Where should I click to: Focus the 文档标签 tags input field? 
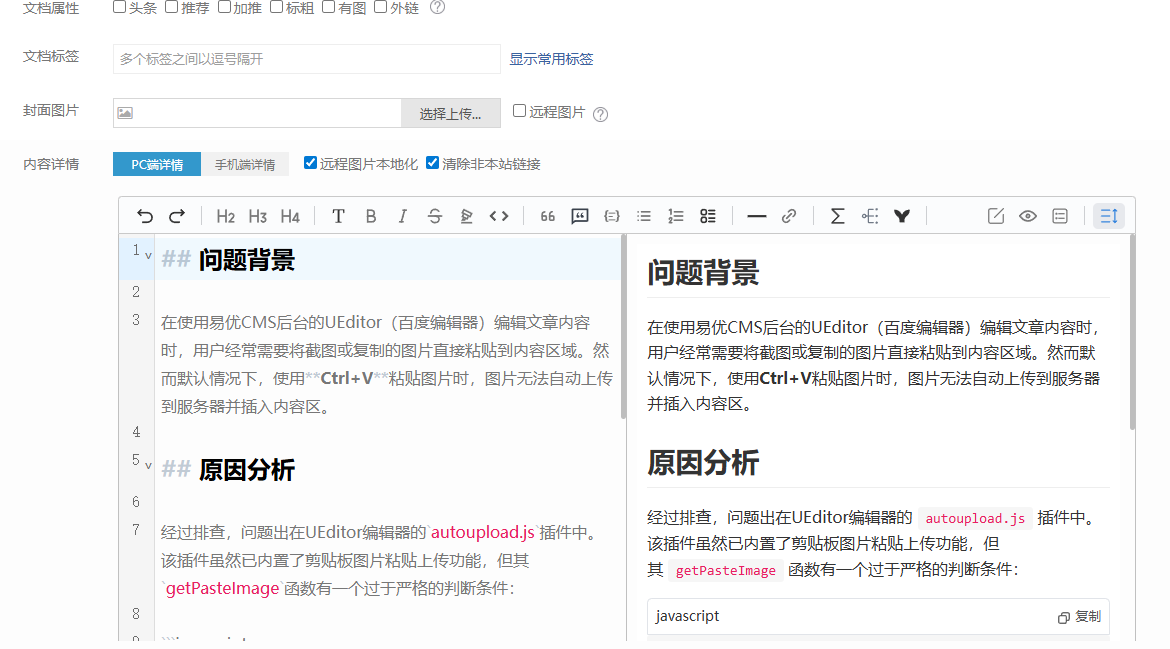(307, 59)
